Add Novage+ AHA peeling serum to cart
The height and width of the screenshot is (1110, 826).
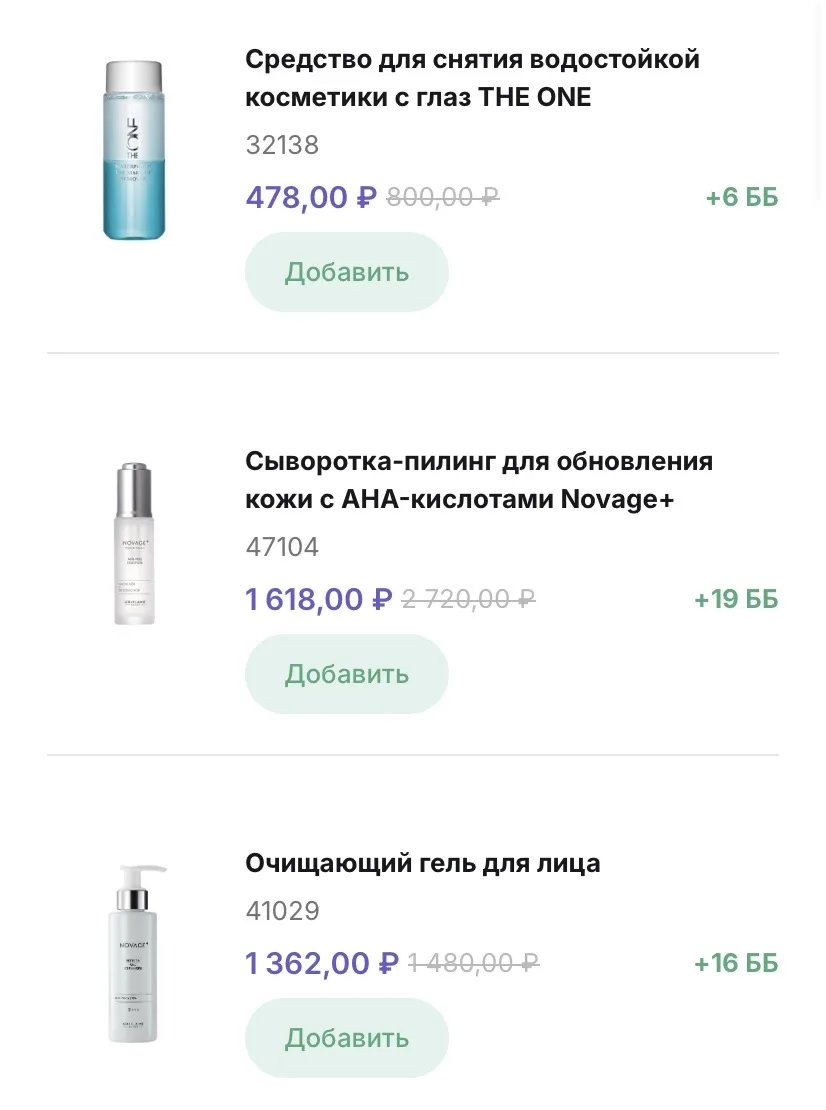tap(346, 674)
